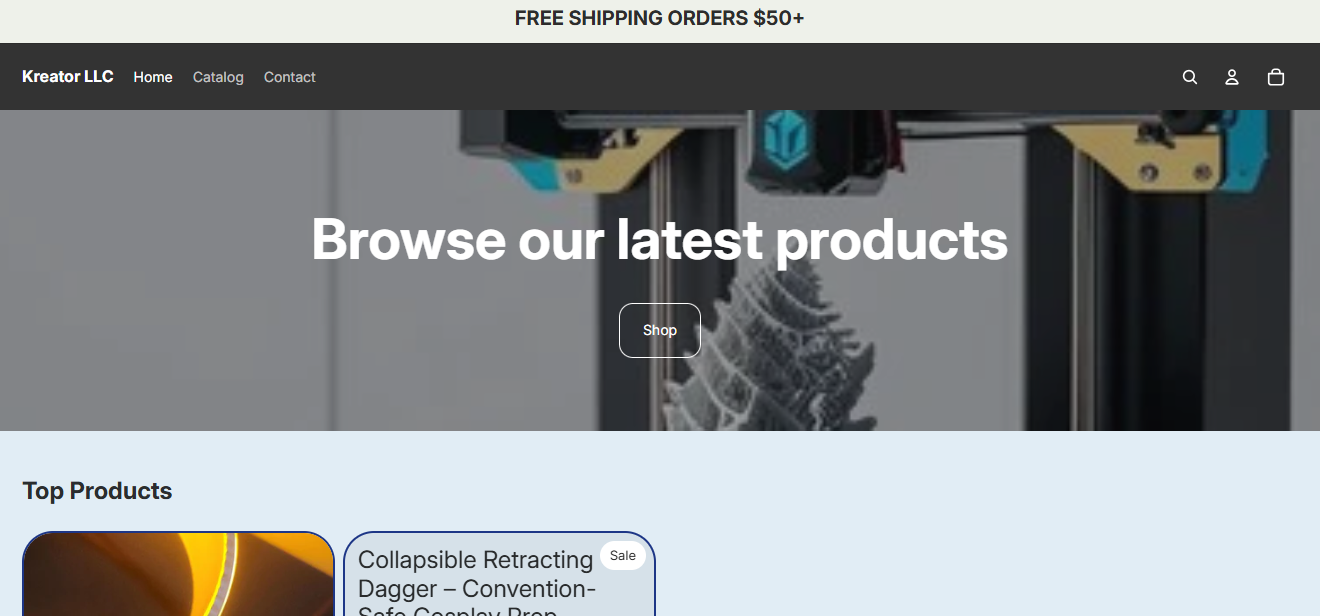The height and width of the screenshot is (616, 1320).
Task: Open the Contact page link
Action: click(290, 77)
